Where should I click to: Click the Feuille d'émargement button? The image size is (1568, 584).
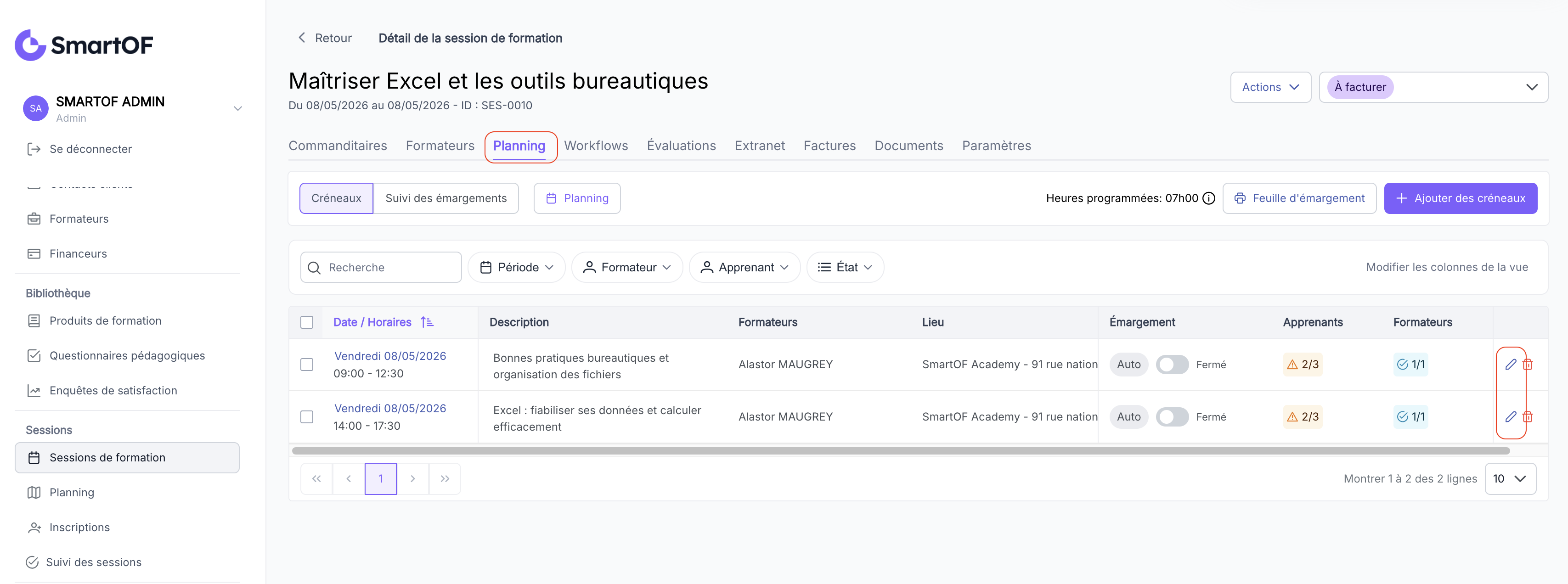1299,198
